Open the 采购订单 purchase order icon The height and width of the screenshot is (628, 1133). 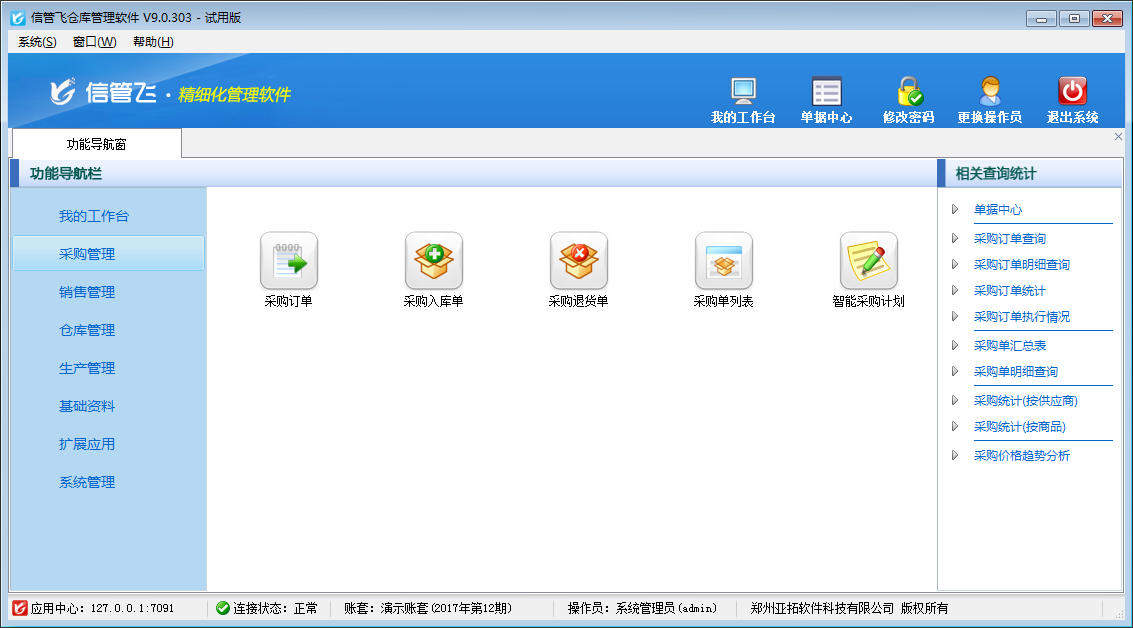coord(288,261)
